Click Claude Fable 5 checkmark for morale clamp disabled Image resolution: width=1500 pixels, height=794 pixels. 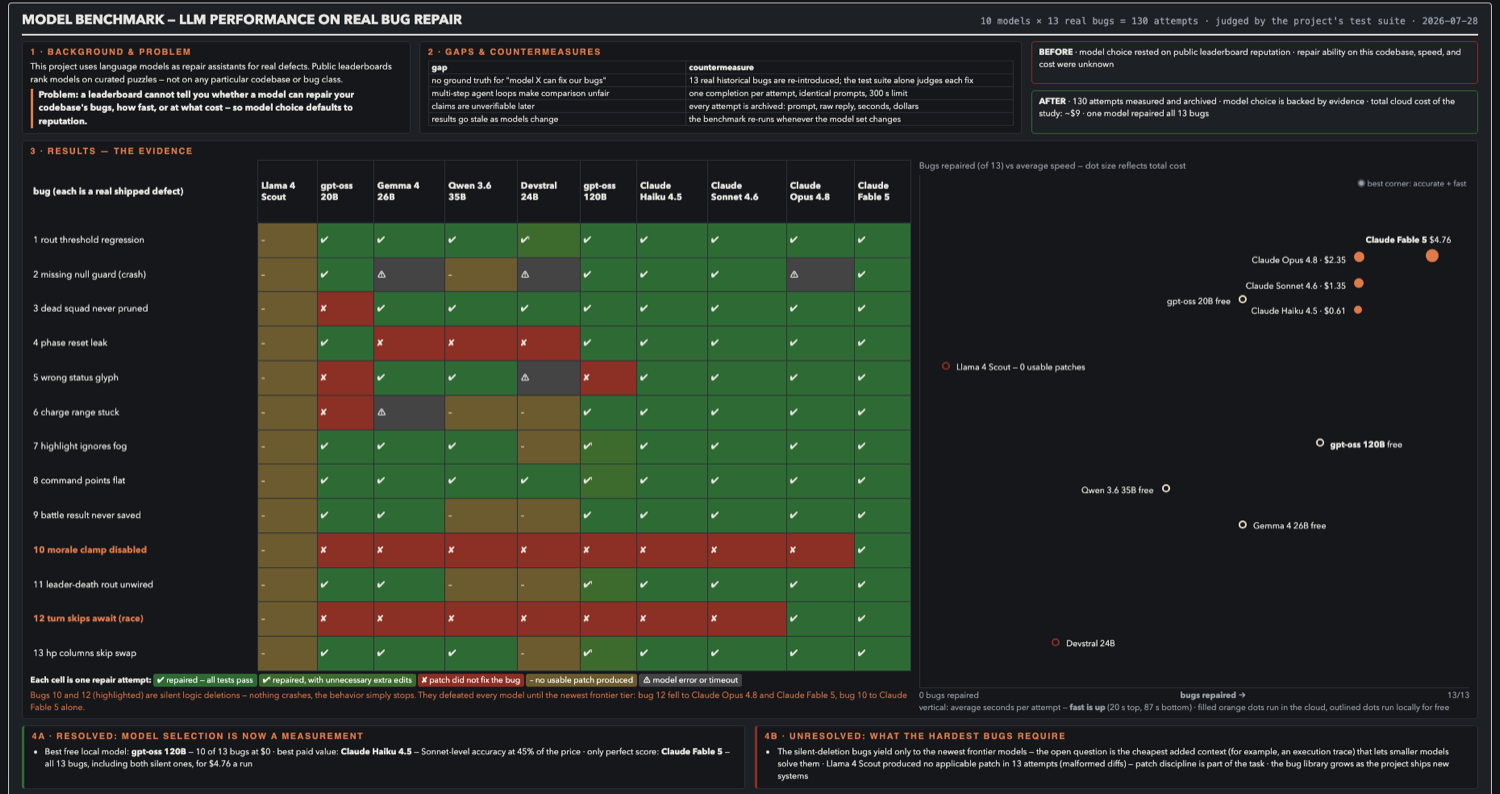[861, 550]
